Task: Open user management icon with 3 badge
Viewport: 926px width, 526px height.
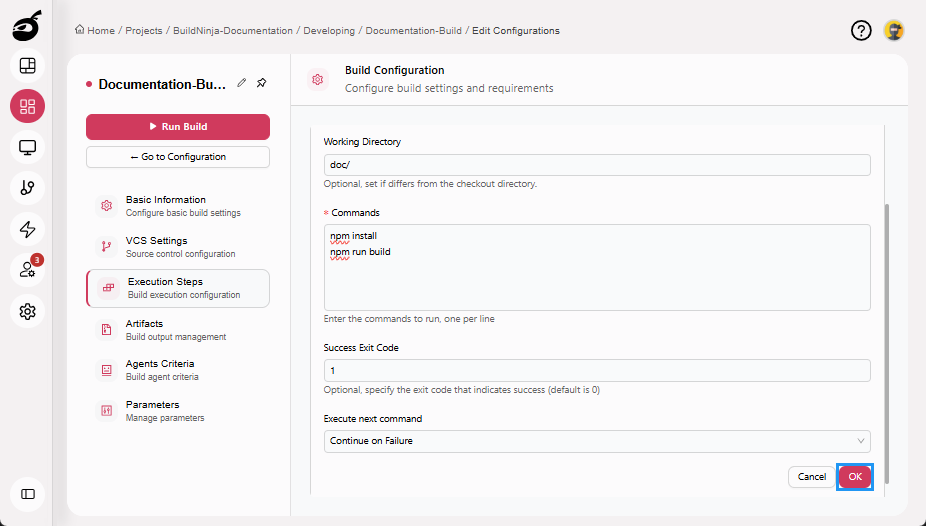Action: click(x=27, y=270)
